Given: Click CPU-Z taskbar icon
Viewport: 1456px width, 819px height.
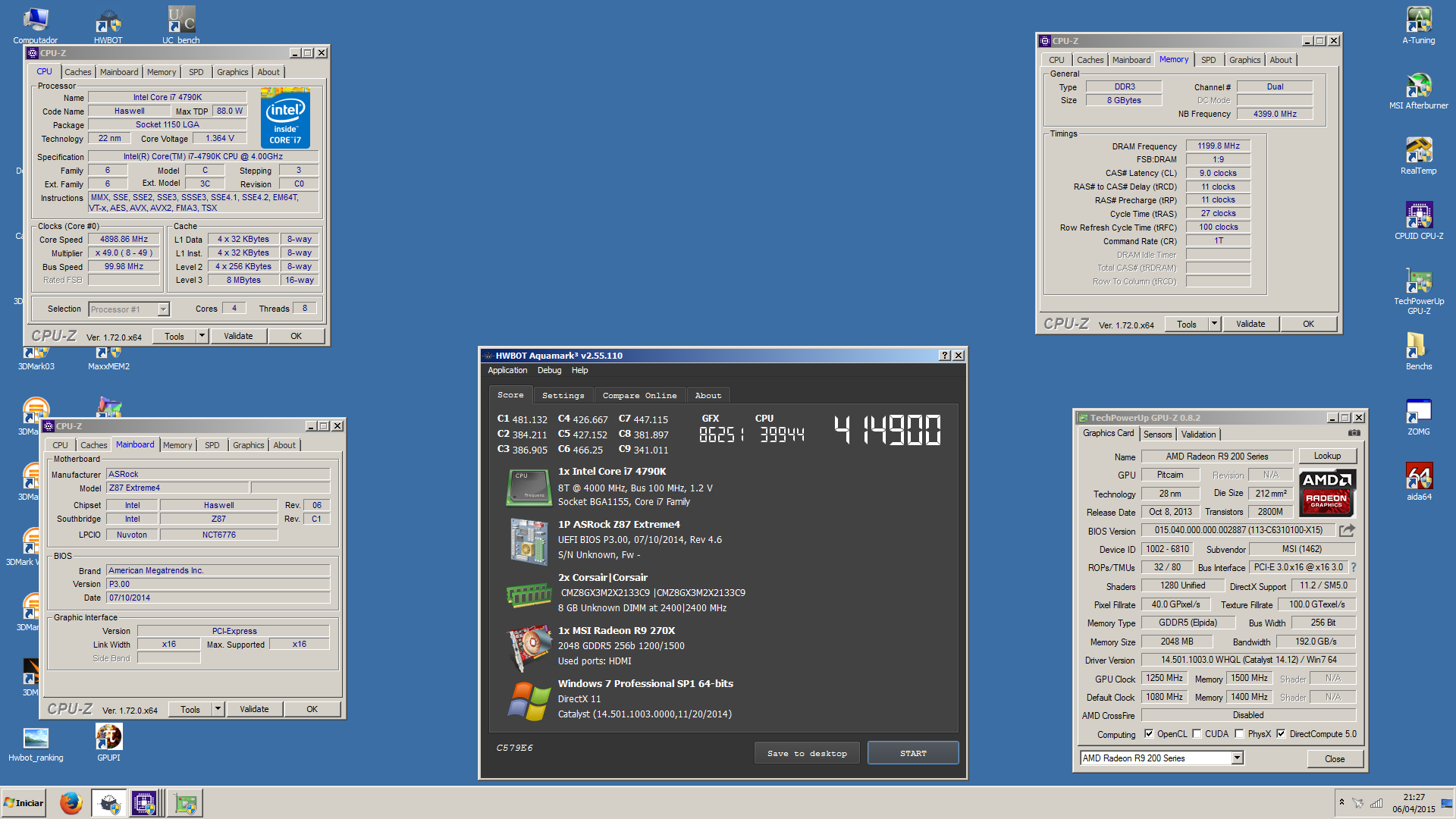Looking at the screenshot, I should (144, 802).
